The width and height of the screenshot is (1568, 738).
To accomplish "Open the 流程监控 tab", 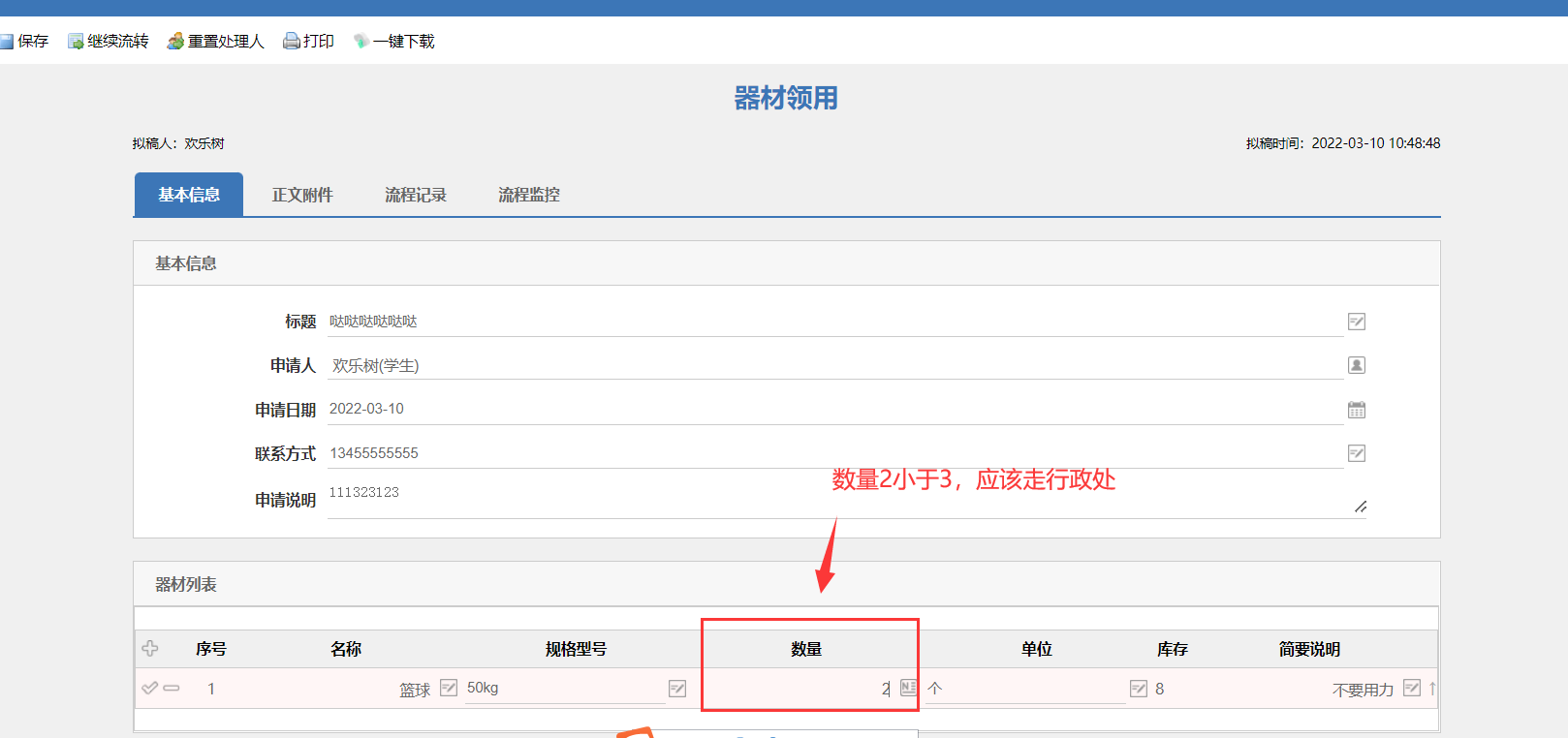I will (x=529, y=195).
